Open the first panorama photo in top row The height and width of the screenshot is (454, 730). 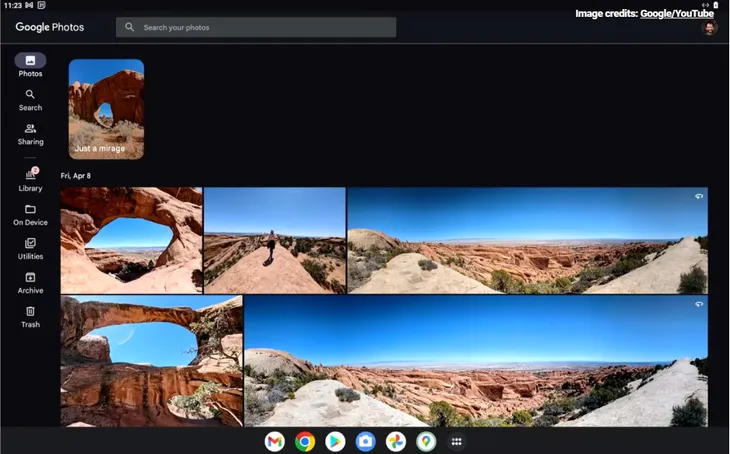(527, 240)
